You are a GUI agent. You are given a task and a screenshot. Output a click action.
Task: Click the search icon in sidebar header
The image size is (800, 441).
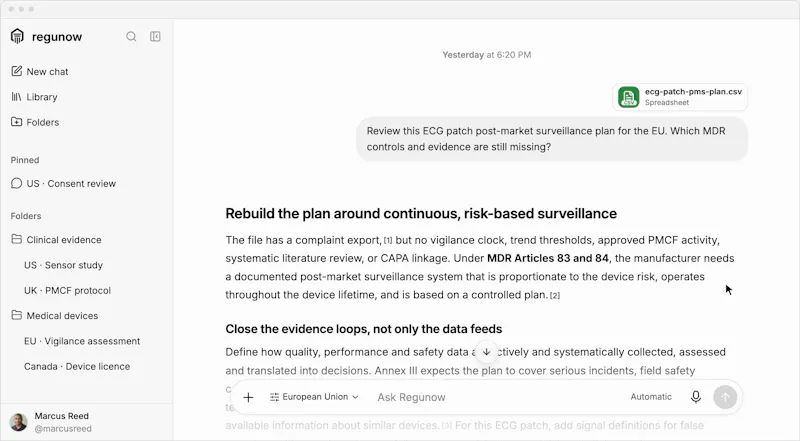(x=131, y=36)
